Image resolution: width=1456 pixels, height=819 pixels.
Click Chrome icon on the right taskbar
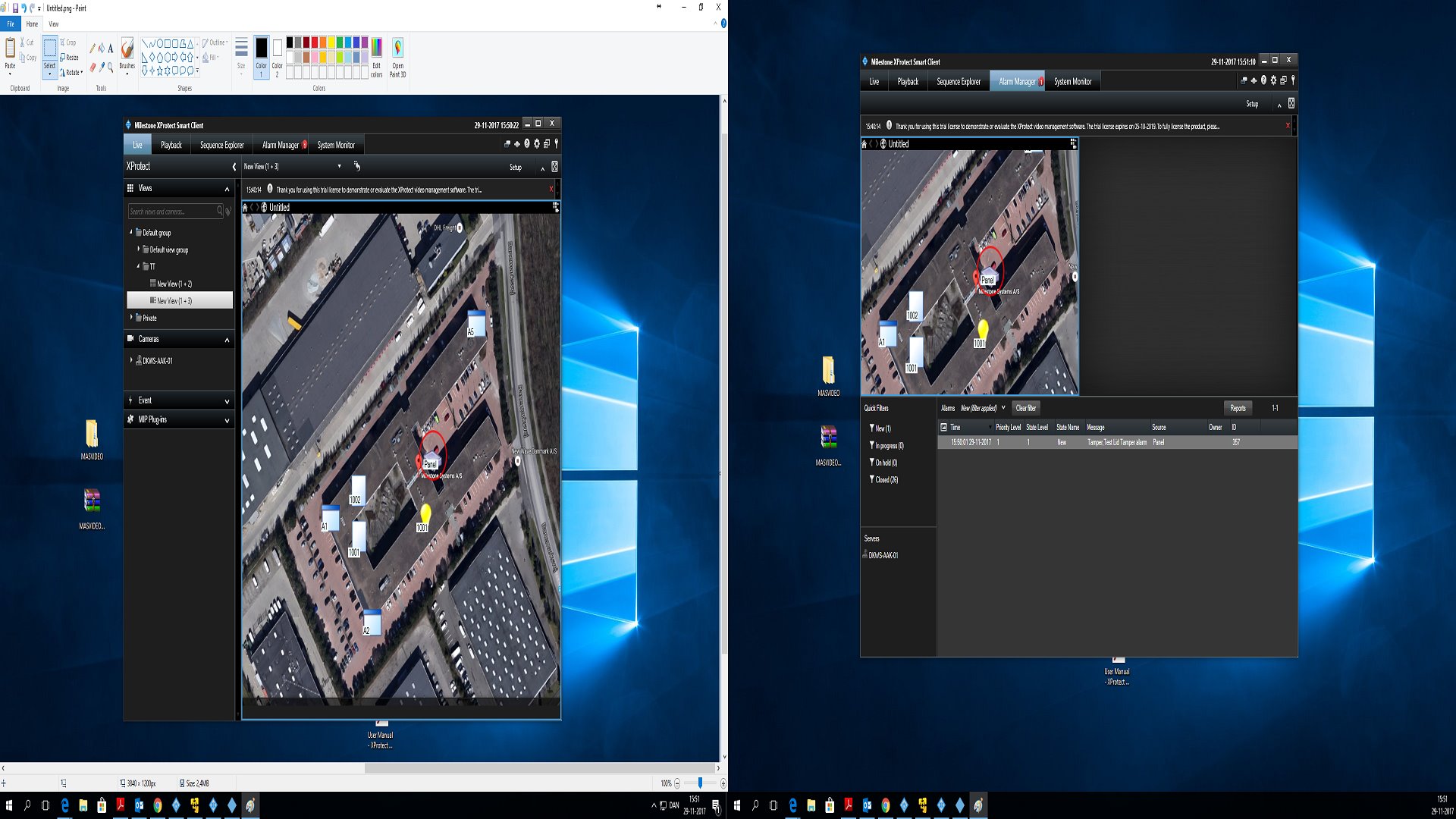point(885,805)
